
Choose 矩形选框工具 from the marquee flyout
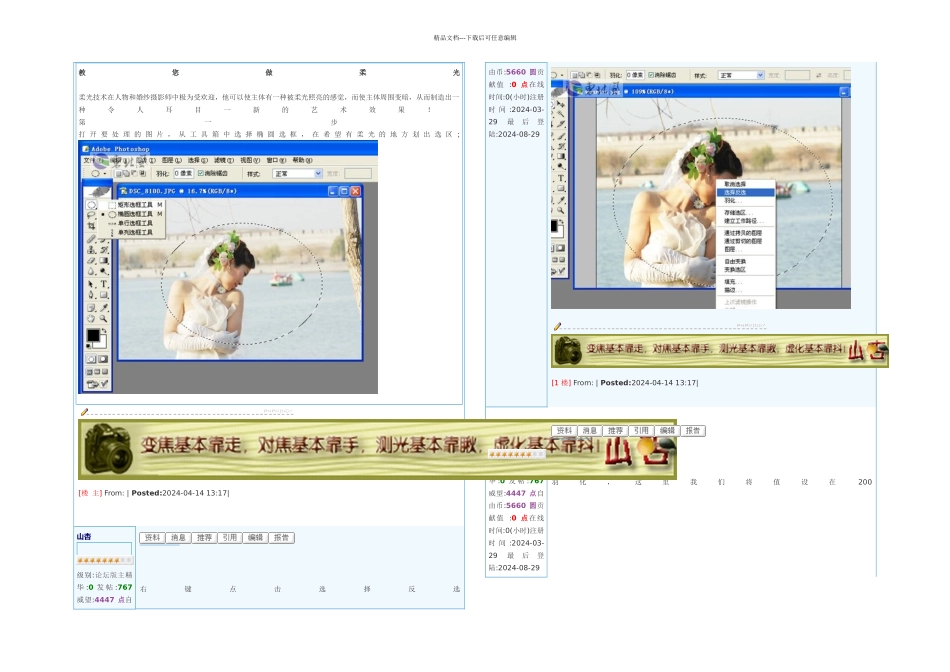(x=134, y=205)
